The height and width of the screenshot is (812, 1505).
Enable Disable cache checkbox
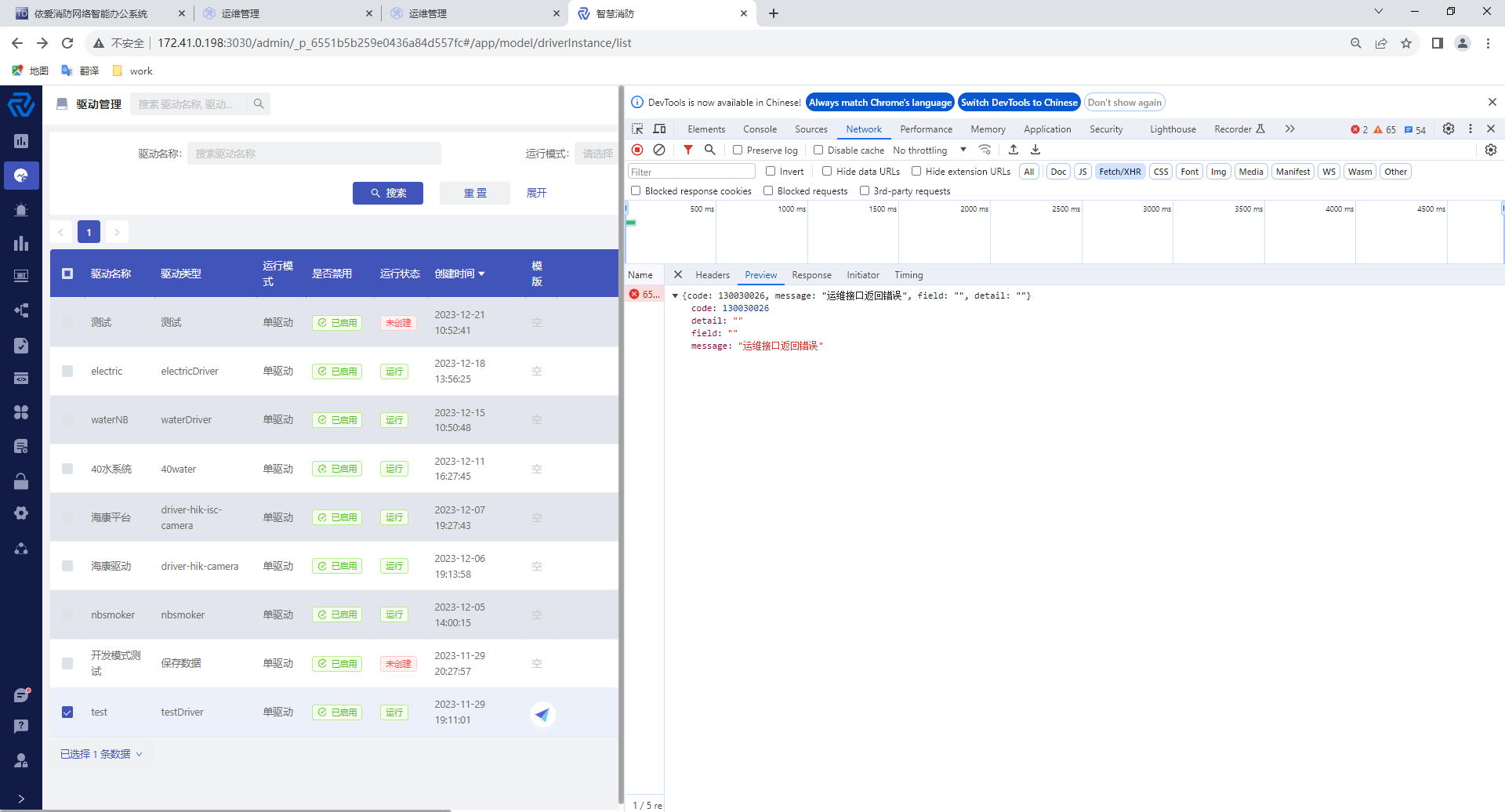[x=818, y=150]
